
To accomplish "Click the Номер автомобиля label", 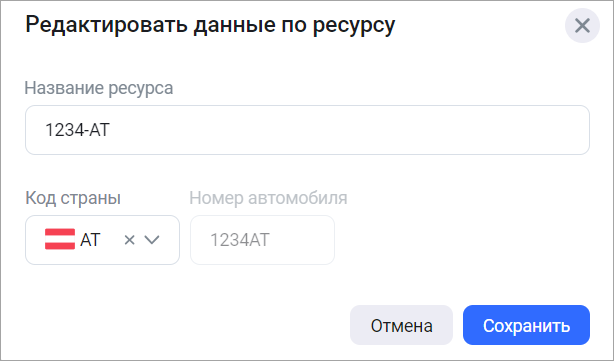I will [x=268, y=198].
